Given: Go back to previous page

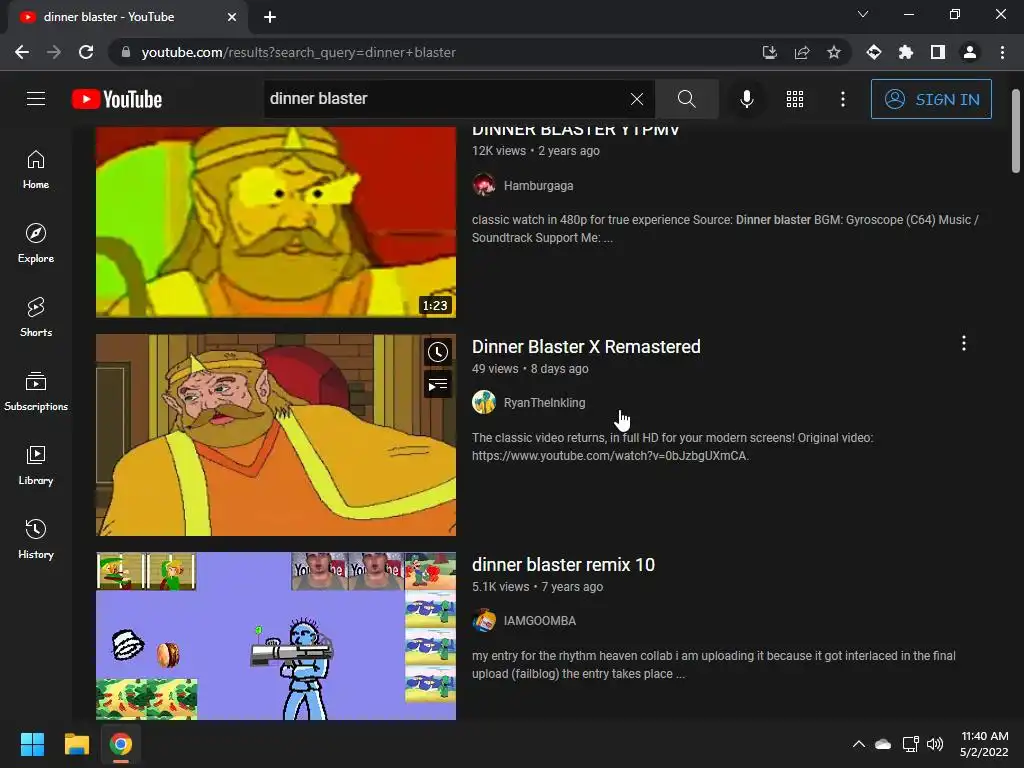Looking at the screenshot, I should point(22,52).
